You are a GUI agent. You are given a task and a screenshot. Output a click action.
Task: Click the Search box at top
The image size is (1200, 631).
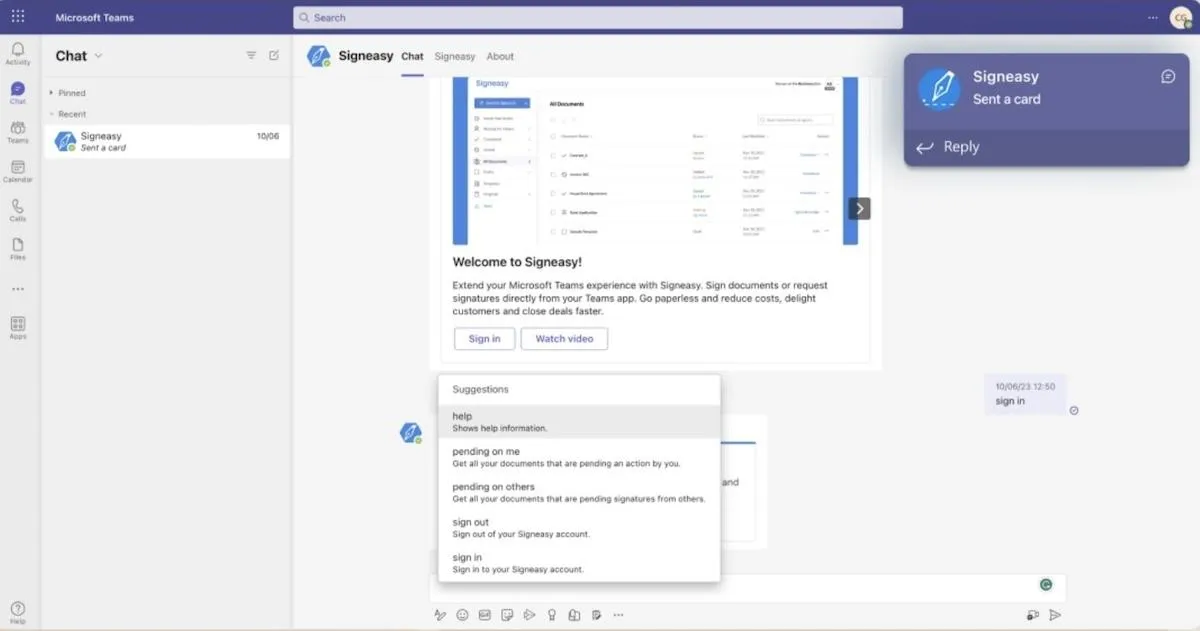point(598,17)
